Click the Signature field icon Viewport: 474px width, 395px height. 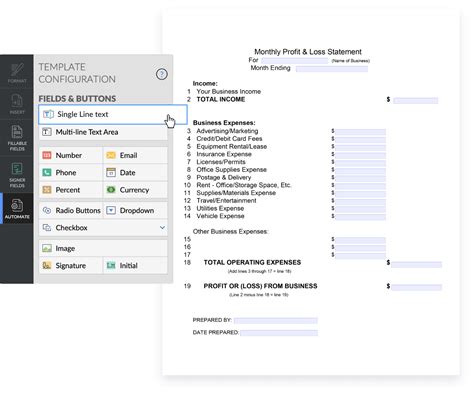pos(47,266)
